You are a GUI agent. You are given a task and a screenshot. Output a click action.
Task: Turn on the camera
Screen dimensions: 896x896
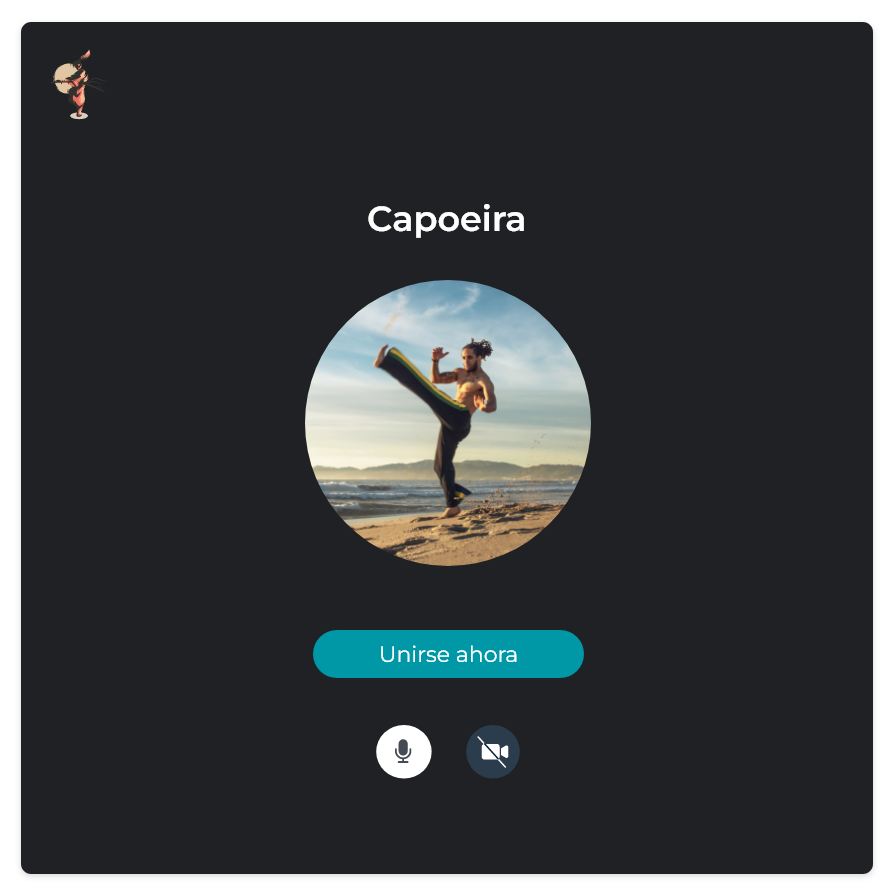493,751
